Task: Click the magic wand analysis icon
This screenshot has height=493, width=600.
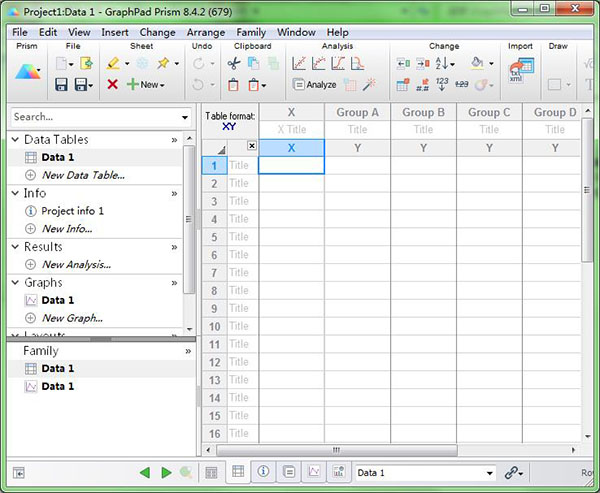Action: click(370, 84)
